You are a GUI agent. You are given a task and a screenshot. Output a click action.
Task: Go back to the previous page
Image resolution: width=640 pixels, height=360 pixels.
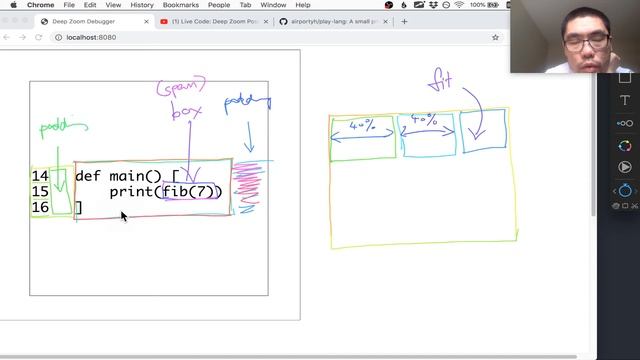(x=7, y=37)
